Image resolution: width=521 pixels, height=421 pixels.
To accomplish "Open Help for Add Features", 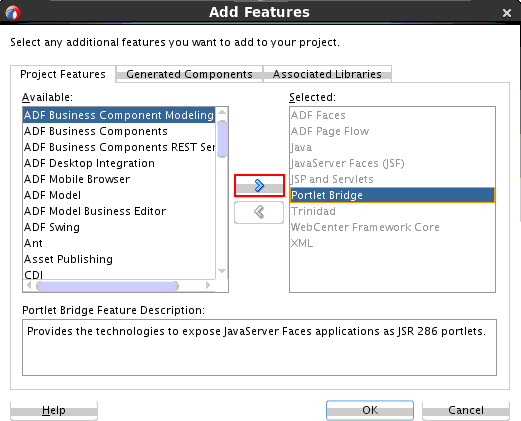I will (x=54, y=410).
